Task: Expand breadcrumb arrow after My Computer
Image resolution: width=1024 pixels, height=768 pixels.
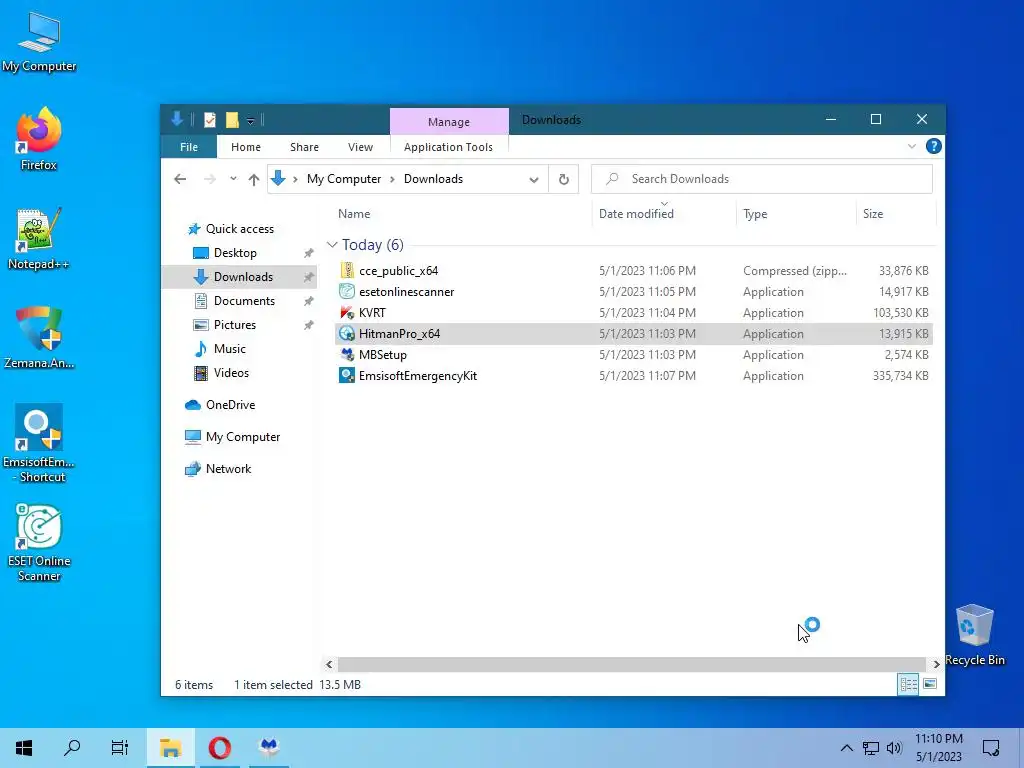Action: (x=392, y=180)
